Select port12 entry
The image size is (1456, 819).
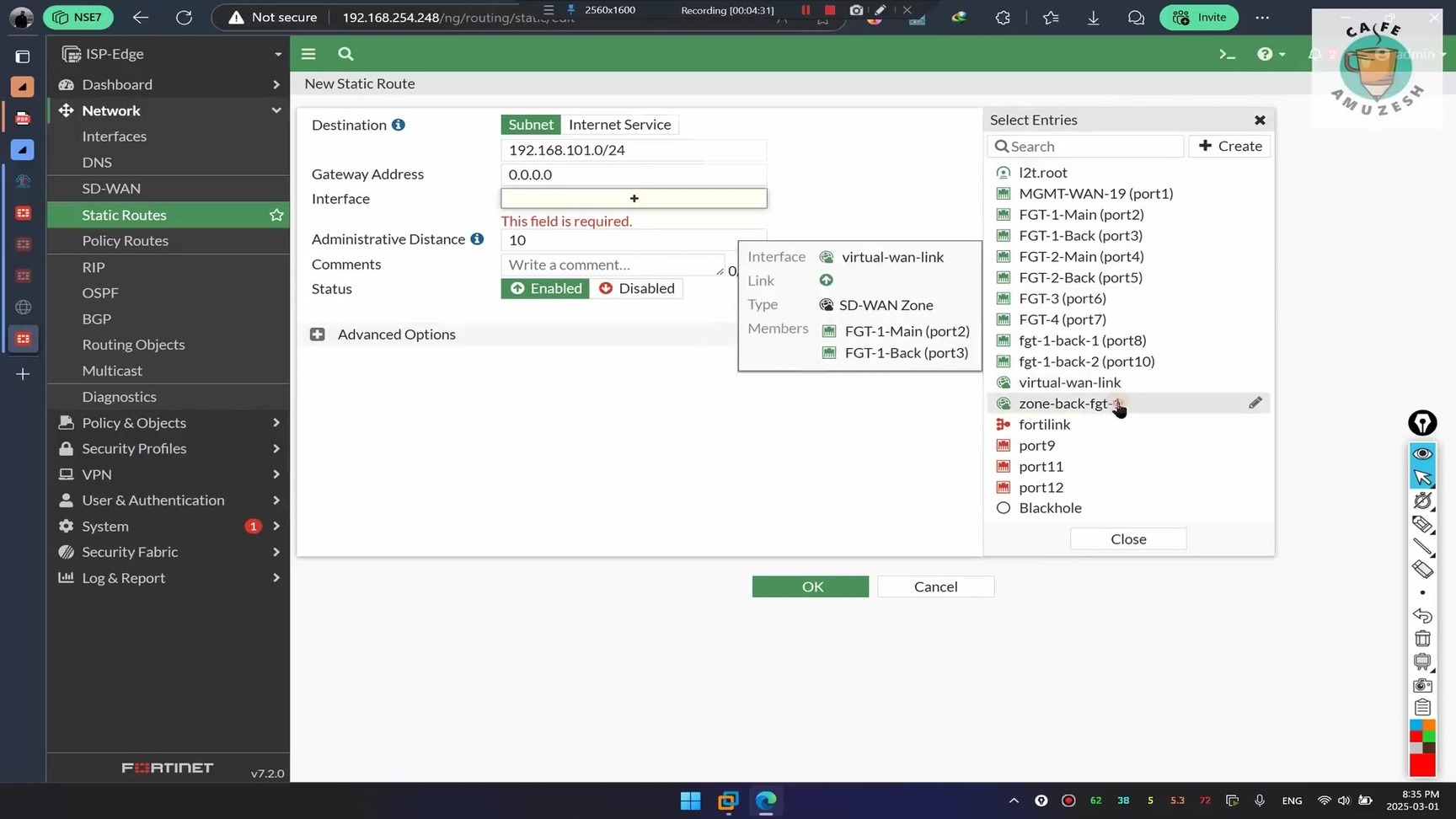pyautogui.click(x=1128, y=487)
